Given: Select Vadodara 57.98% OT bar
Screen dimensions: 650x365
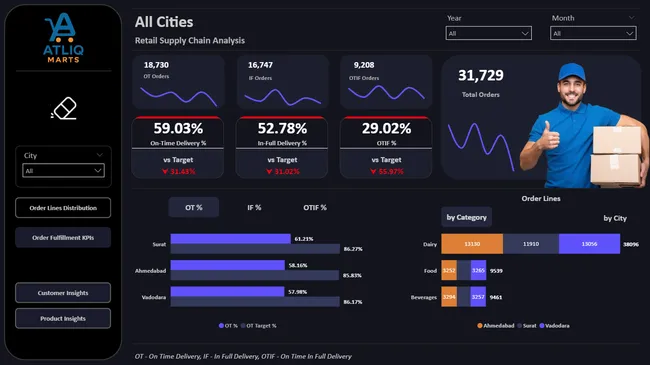Looking at the screenshot, I should tap(228, 292).
